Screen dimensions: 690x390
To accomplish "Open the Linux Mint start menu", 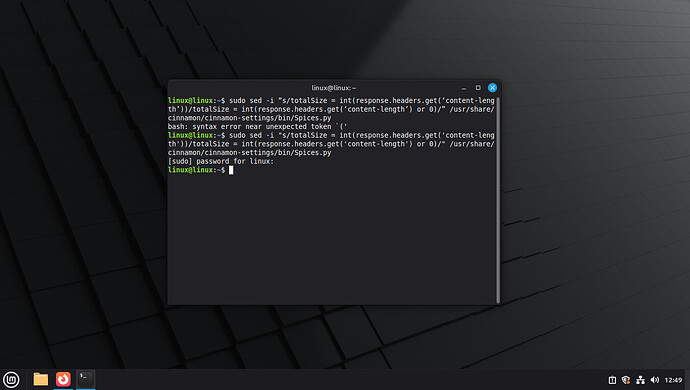I will pyautogui.click(x=11, y=379).
